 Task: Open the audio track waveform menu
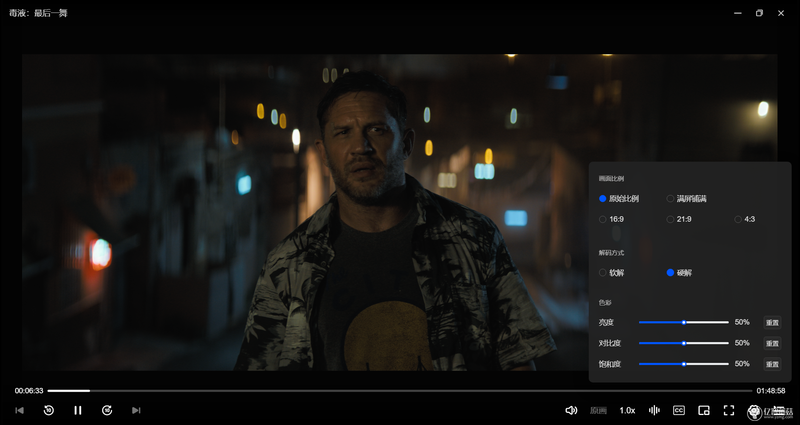654,410
